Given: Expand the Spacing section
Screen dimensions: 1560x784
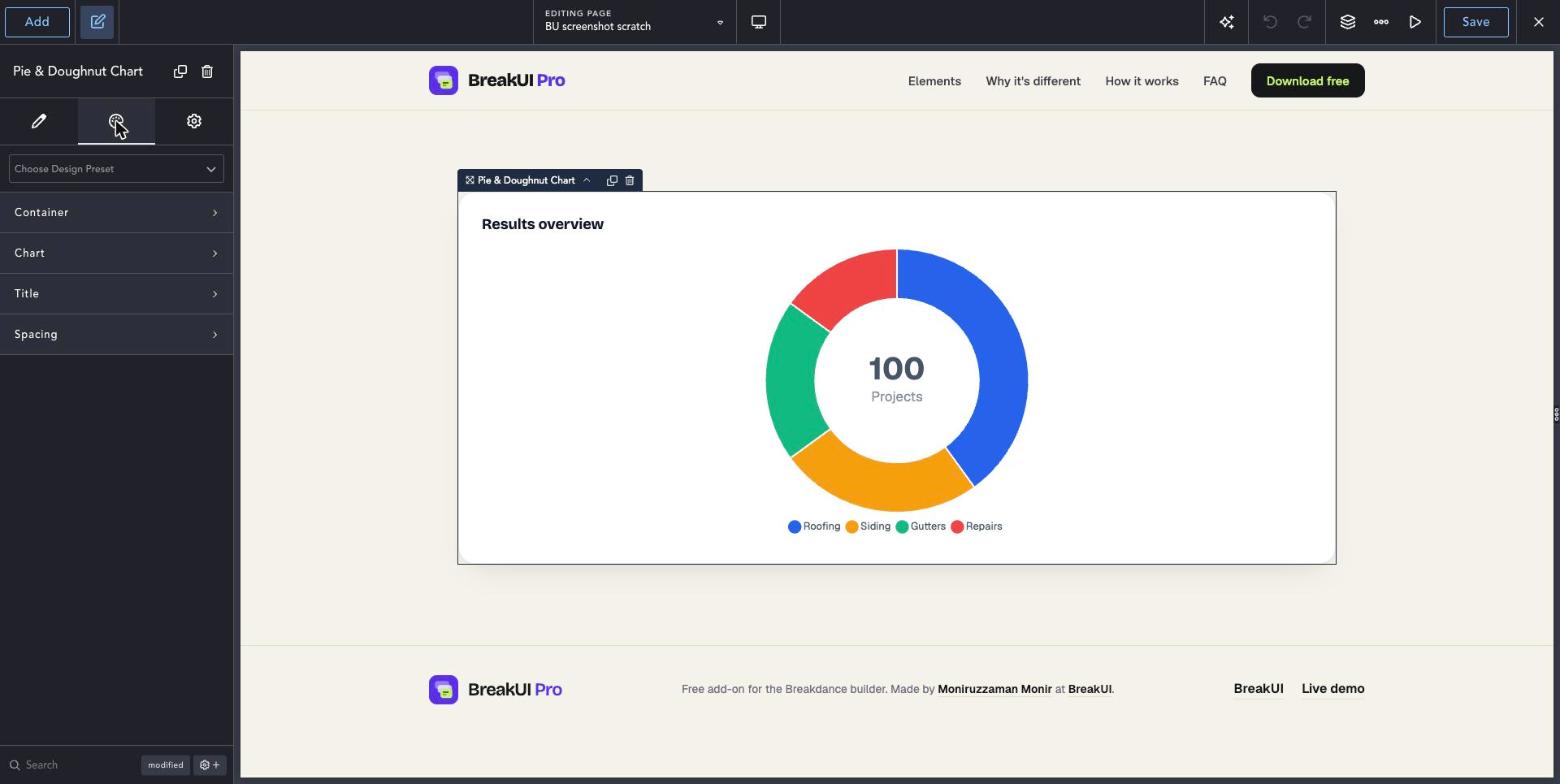Looking at the screenshot, I should click(116, 334).
